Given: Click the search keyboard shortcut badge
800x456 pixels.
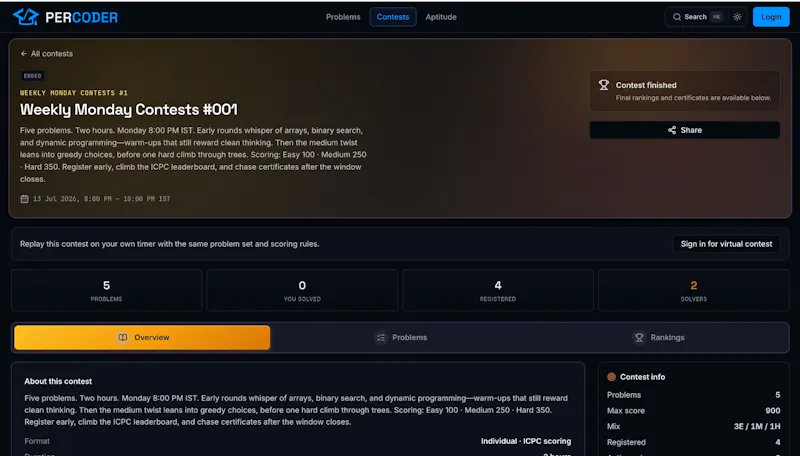Looking at the screenshot, I should pos(716,17).
